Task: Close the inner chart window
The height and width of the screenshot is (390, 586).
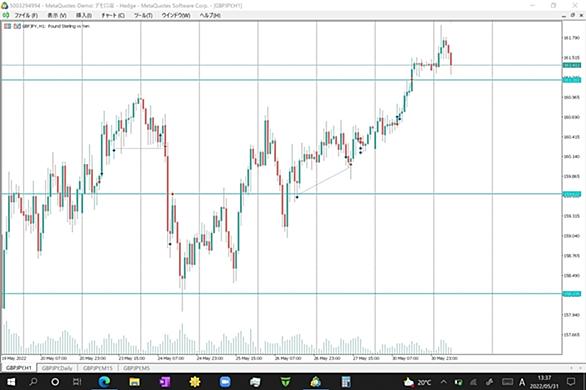Action: click(x=582, y=15)
